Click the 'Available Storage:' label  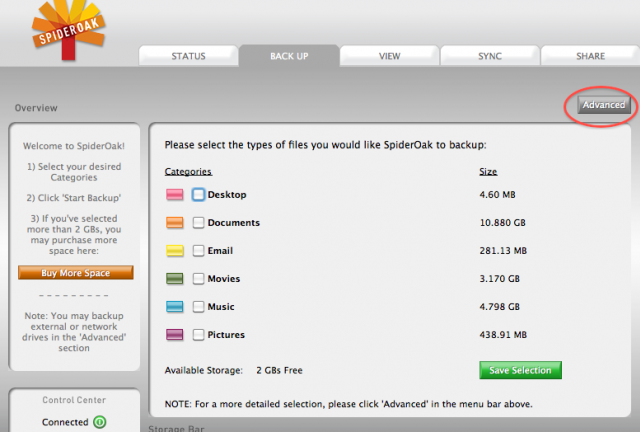point(204,370)
